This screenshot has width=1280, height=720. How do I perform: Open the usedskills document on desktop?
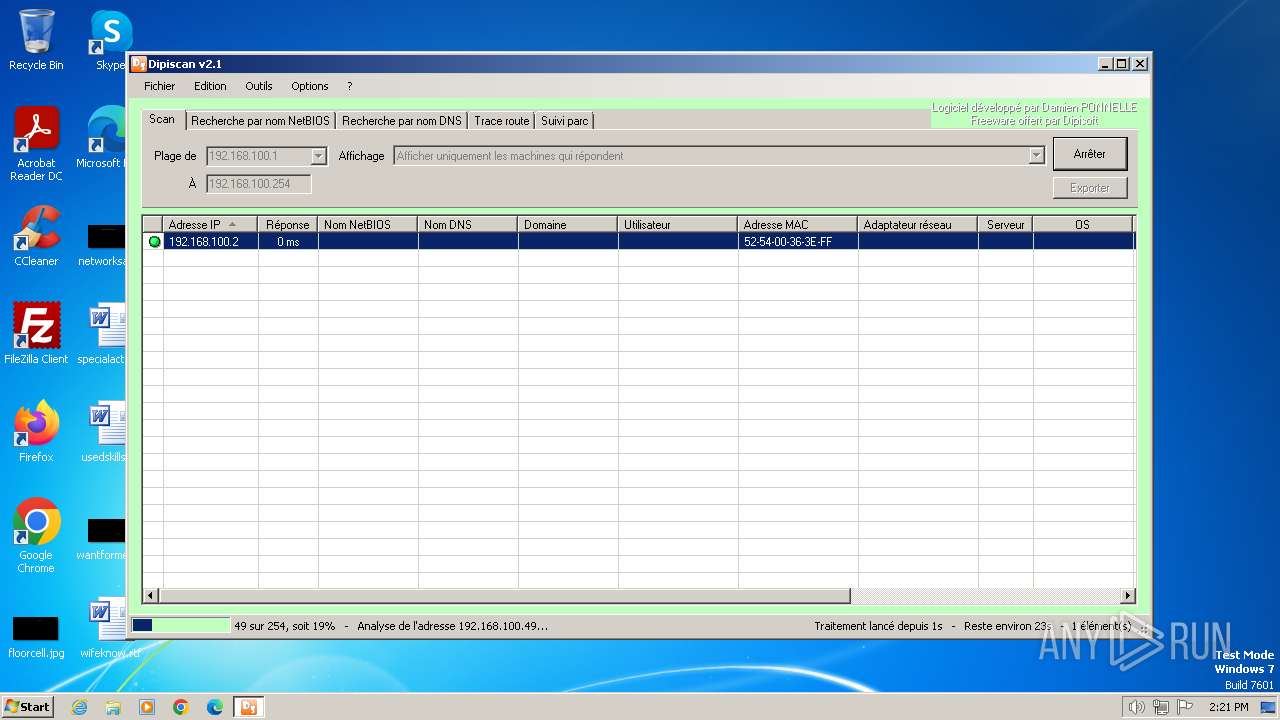pyautogui.click(x=106, y=432)
